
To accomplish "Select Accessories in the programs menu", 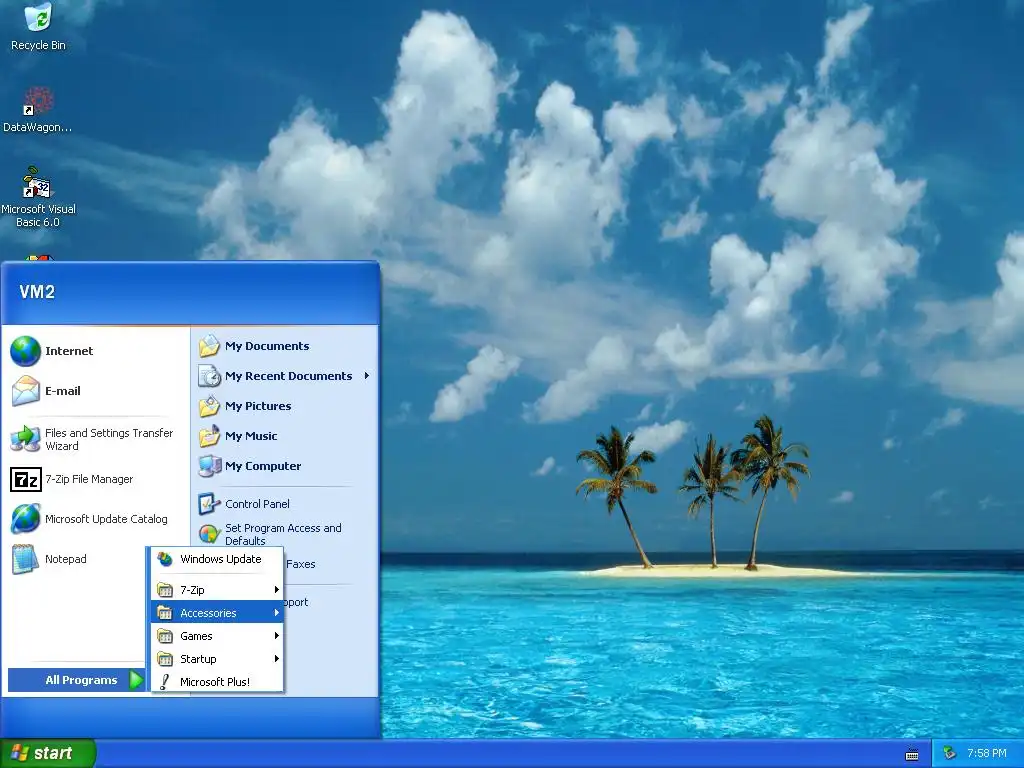I will [217, 613].
